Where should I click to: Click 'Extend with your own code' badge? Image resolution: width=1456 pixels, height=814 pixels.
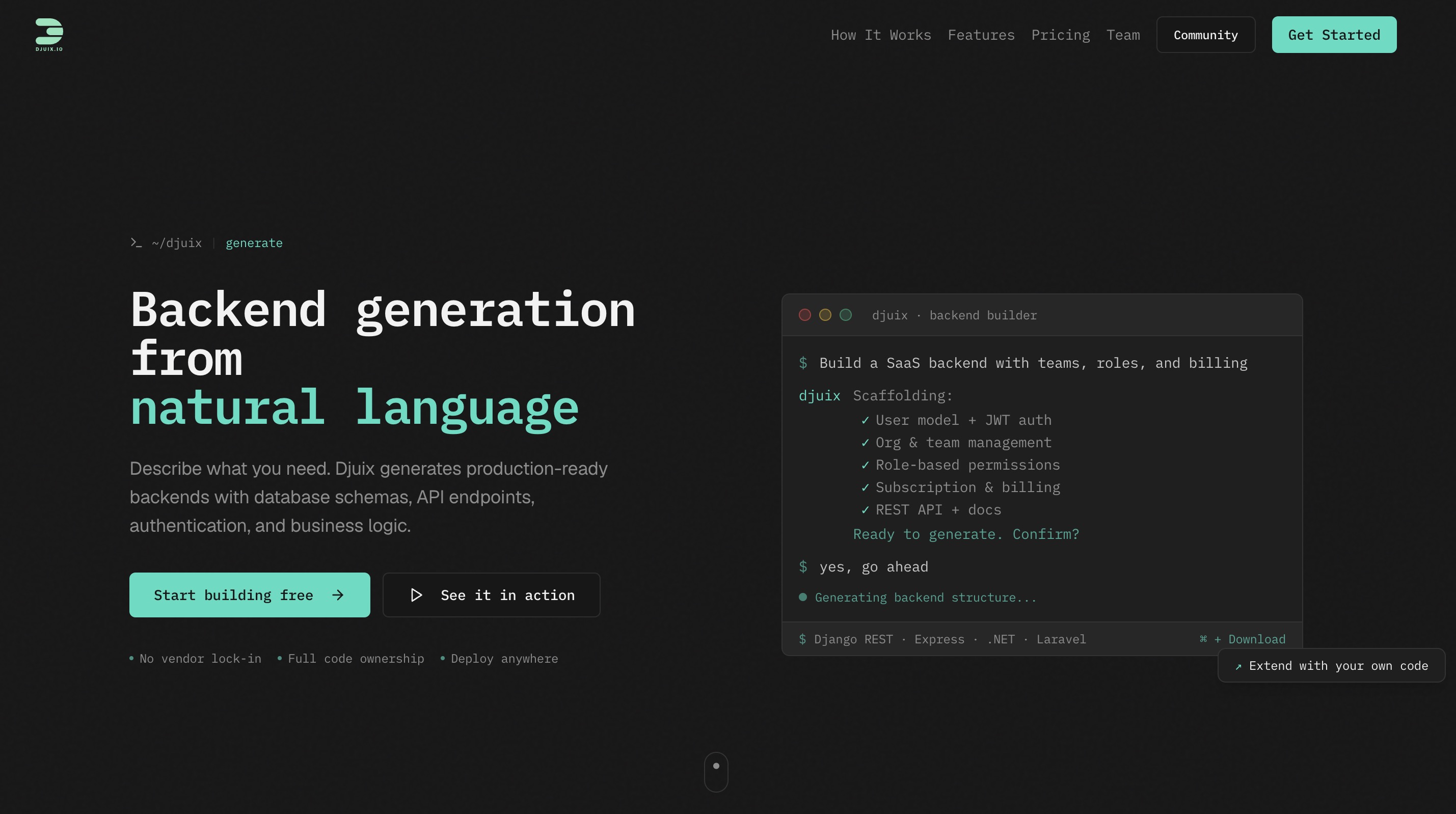coord(1331,665)
